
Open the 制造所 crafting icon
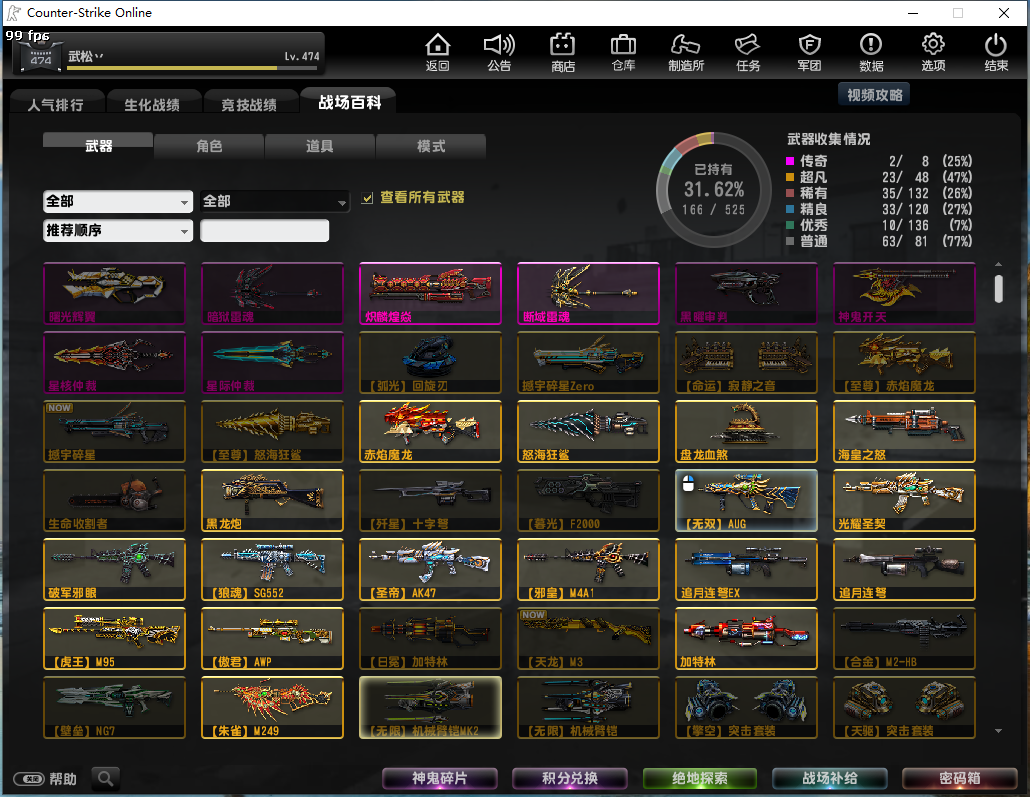click(x=686, y=52)
